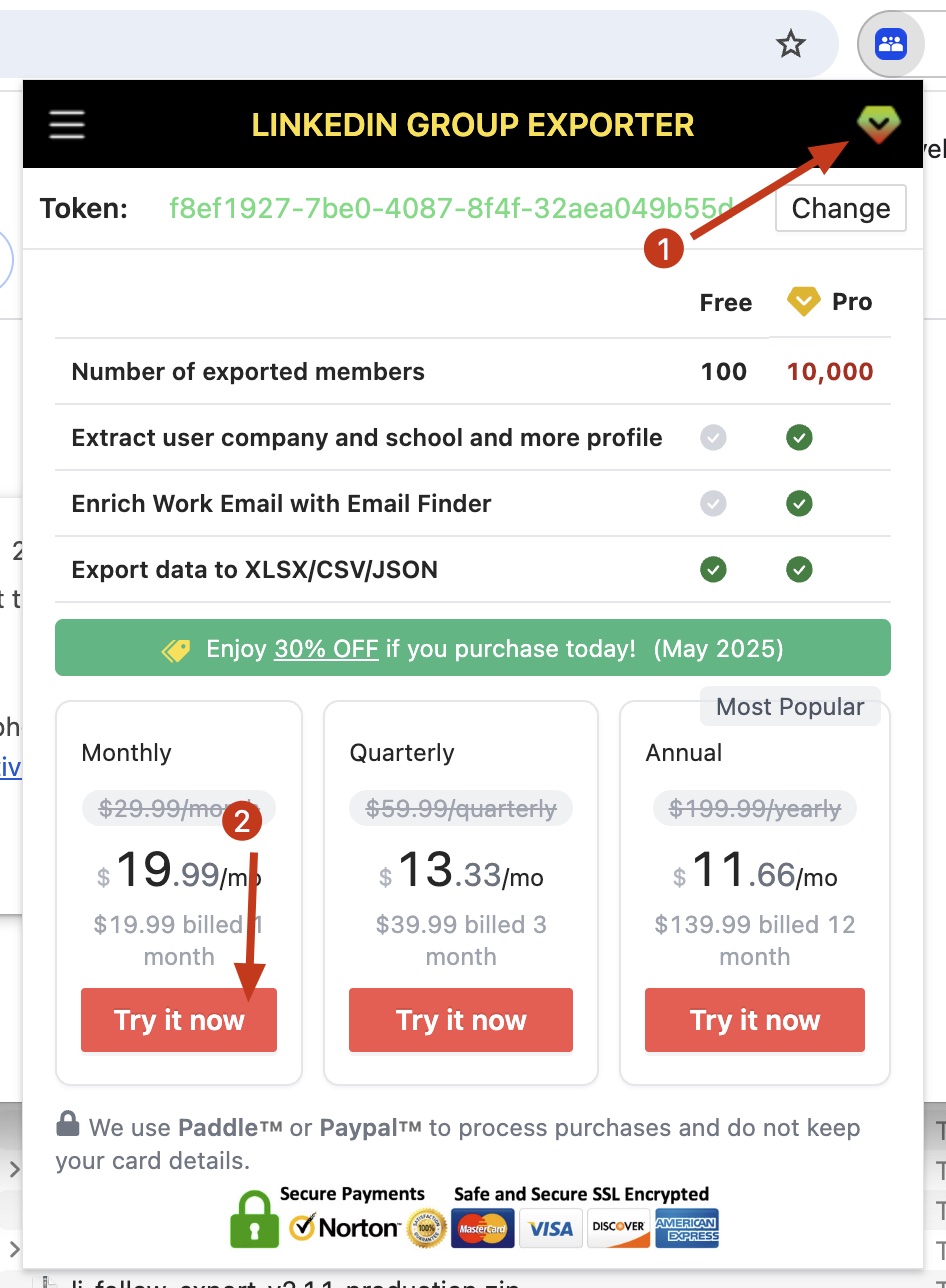Click Try it now for Quarterly plan
Viewport: 946px width, 1288px height.
[461, 1020]
